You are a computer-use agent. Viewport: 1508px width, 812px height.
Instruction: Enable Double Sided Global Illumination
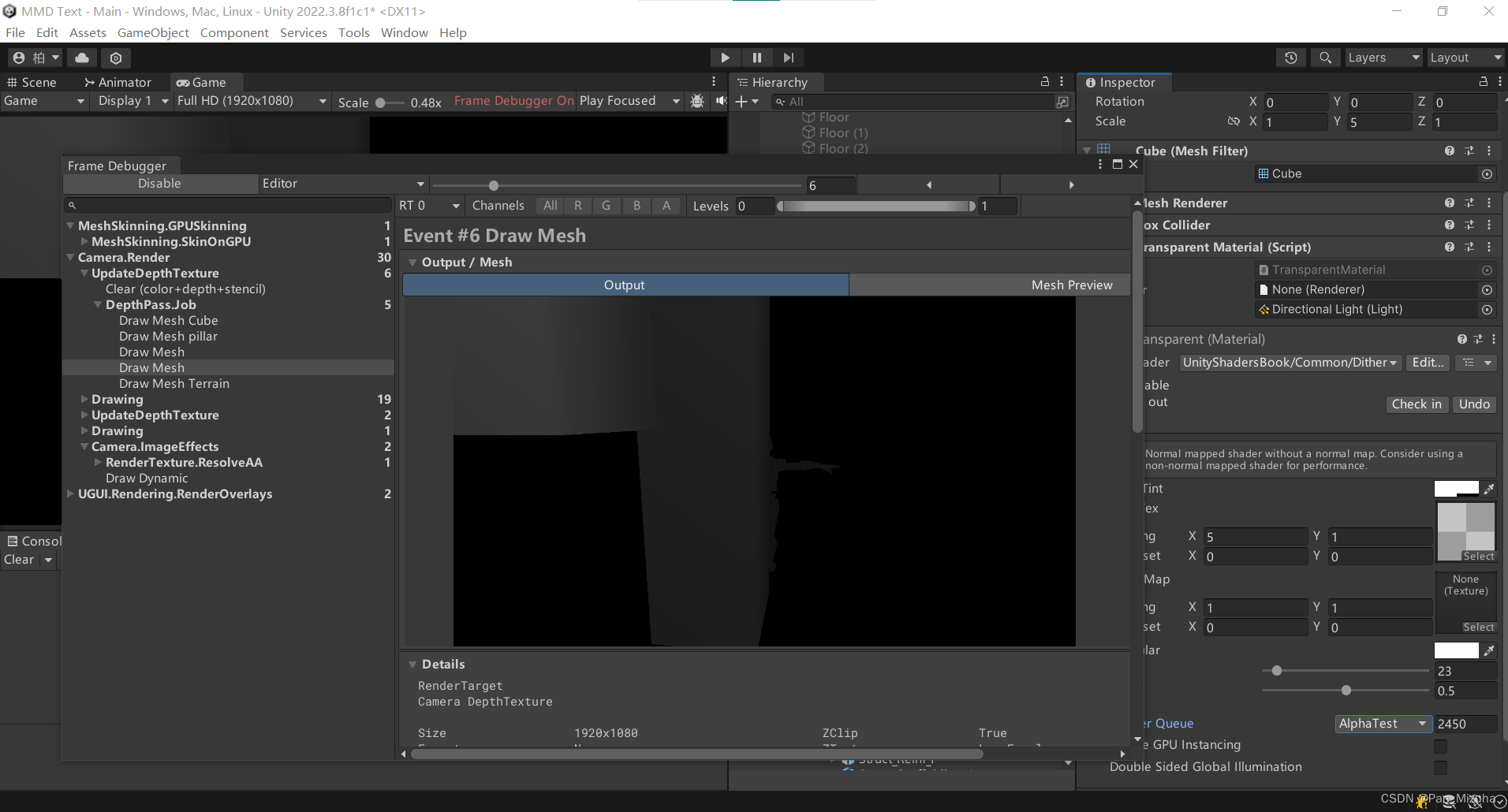tap(1441, 767)
